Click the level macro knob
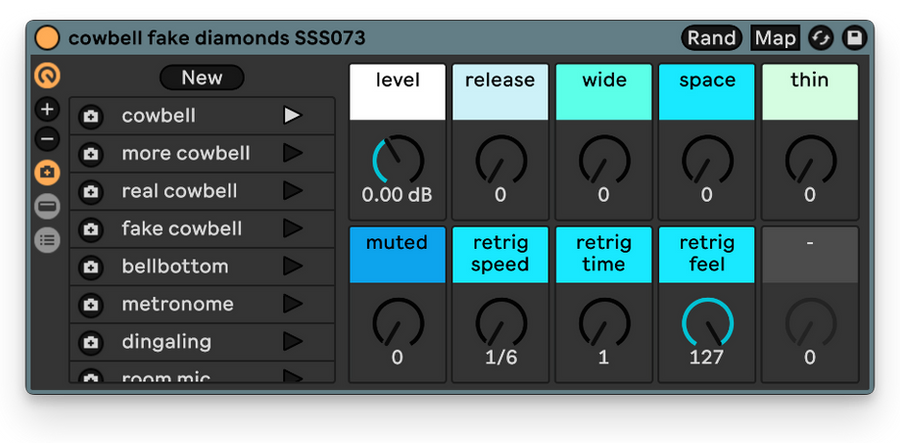 pos(397,161)
